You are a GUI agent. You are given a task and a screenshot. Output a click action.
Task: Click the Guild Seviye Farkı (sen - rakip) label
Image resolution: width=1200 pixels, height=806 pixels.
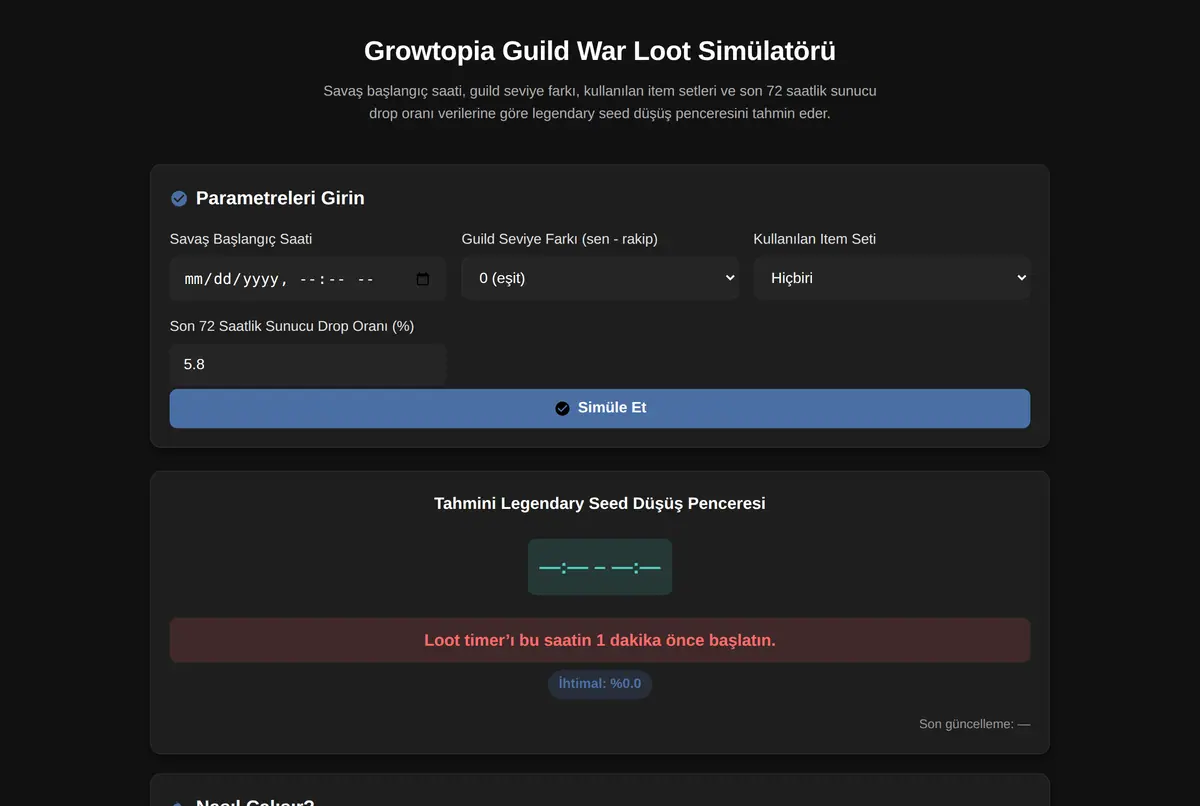pos(560,239)
